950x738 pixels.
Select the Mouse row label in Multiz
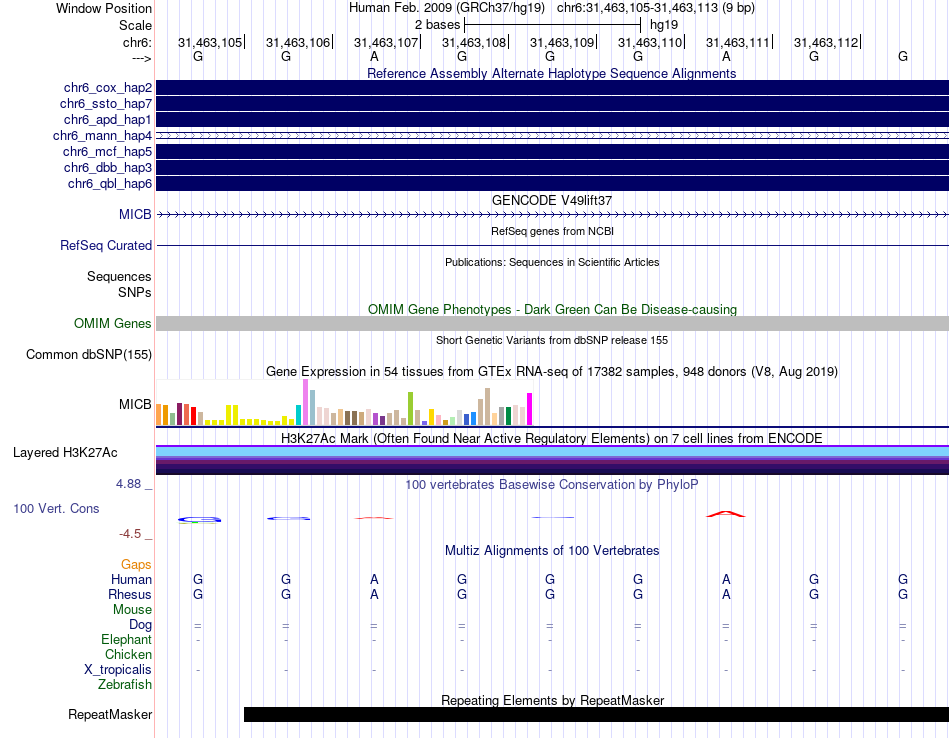tap(132, 610)
